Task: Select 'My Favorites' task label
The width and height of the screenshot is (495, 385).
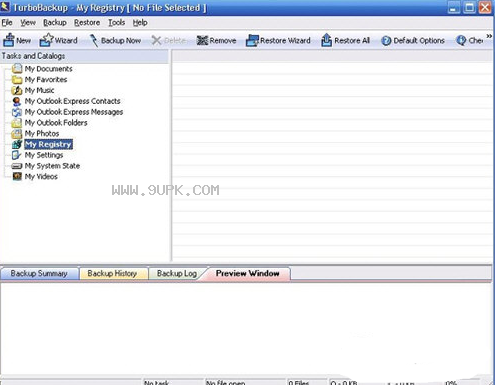Action: pos(46,80)
